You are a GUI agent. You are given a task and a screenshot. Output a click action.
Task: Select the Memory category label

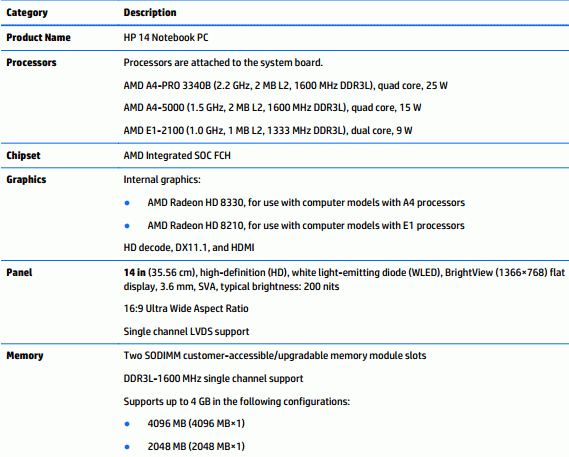25,356
